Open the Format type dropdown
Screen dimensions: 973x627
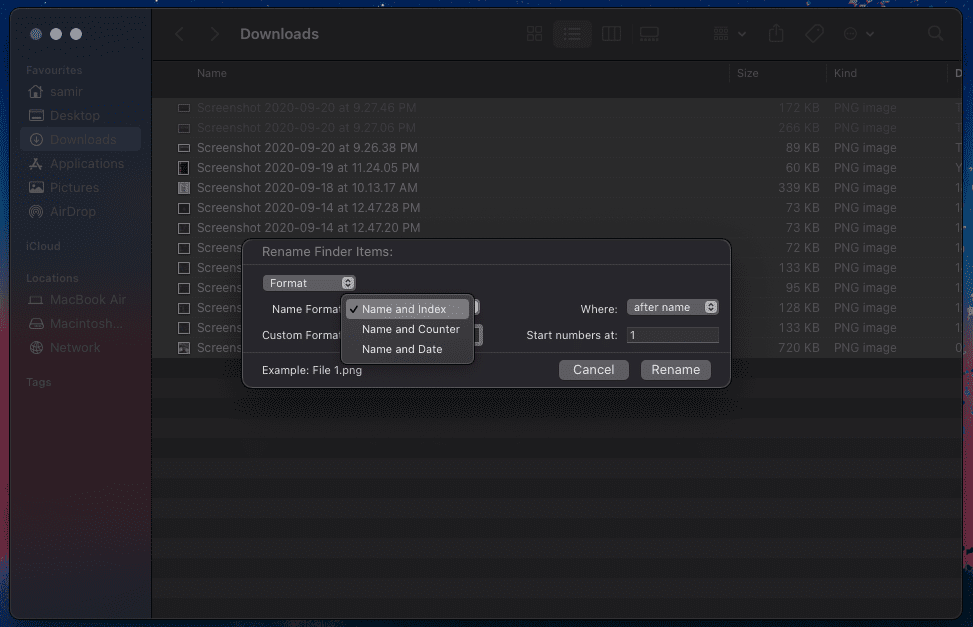pos(309,283)
